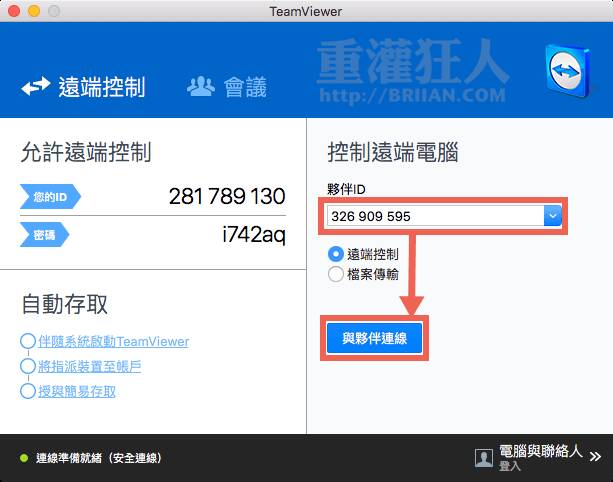Expand the 夥伴ID dropdown arrow
The height and width of the screenshot is (482, 613).
tap(552, 216)
